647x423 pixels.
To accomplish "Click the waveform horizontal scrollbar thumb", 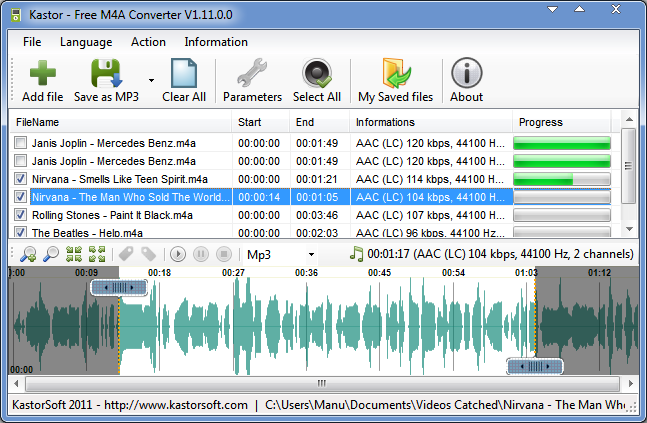I will pos(322,384).
